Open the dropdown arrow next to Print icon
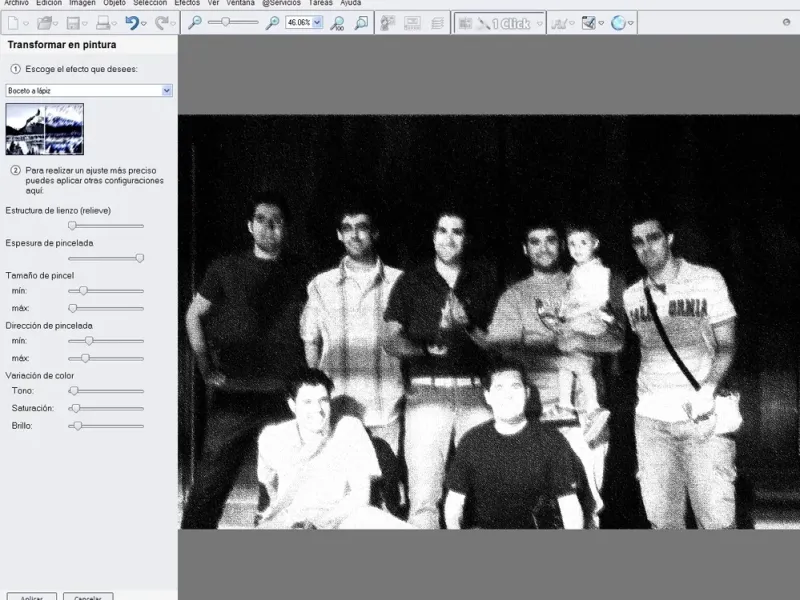Image resolution: width=800 pixels, height=600 pixels. (x=114, y=23)
